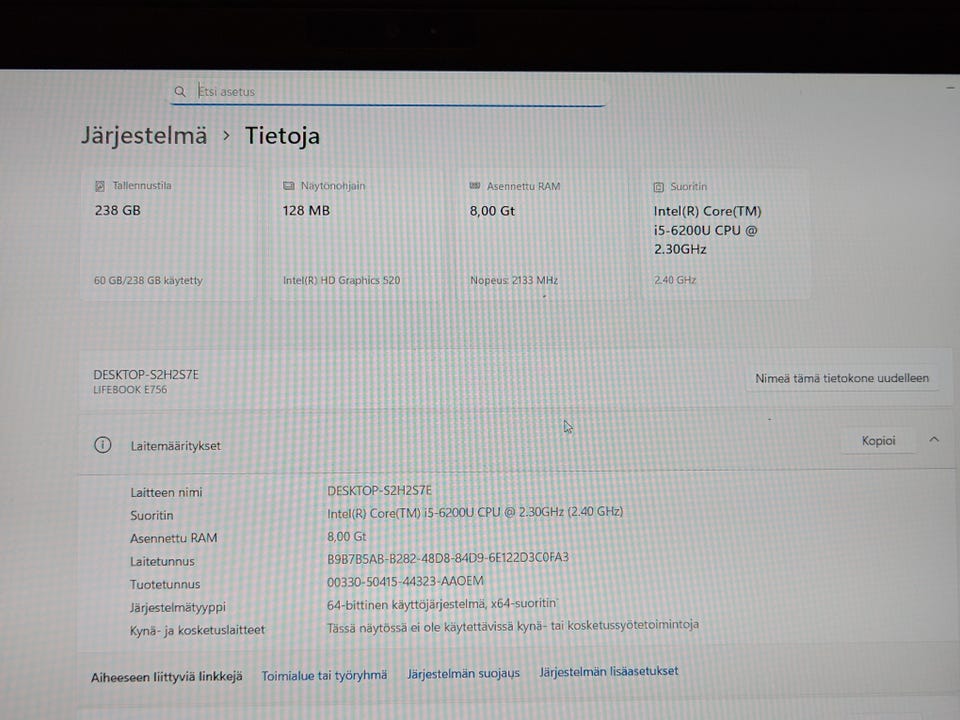Select the Suoritin row value

point(475,512)
